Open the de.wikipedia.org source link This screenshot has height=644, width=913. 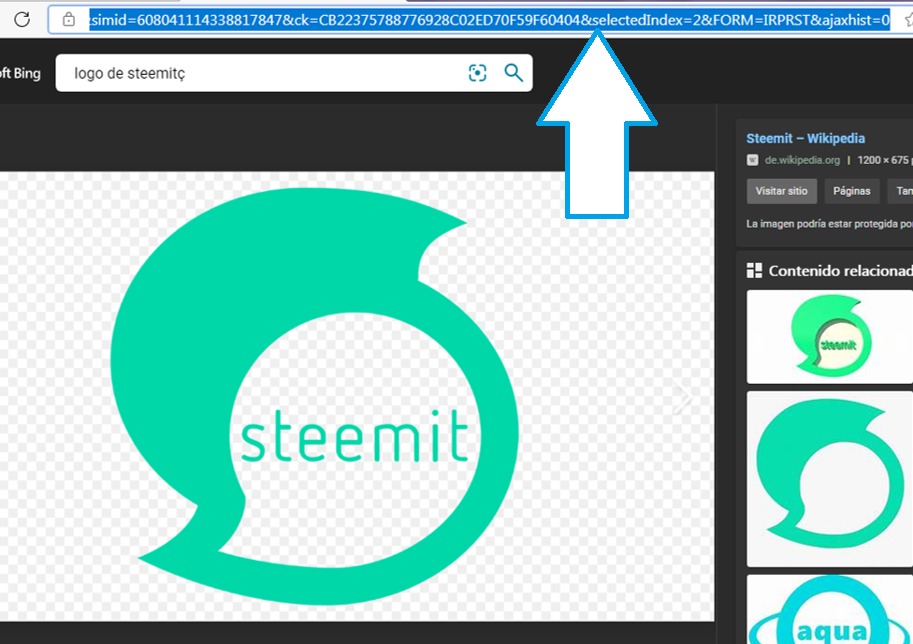[x=802, y=160]
